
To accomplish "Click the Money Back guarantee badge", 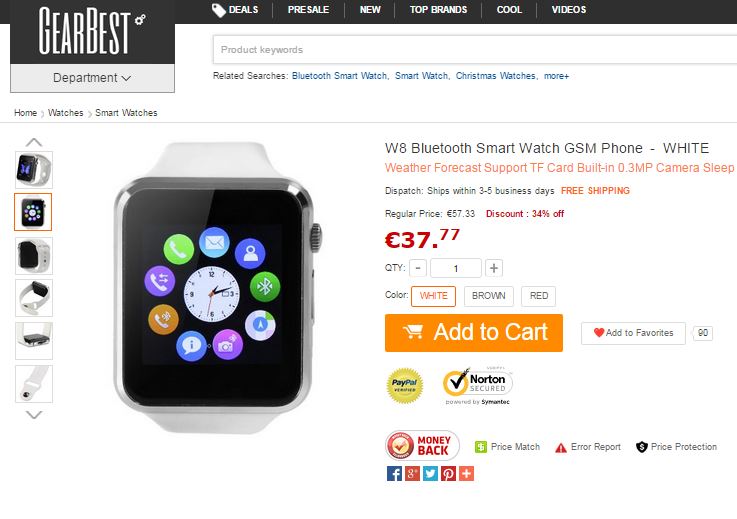I will (422, 445).
